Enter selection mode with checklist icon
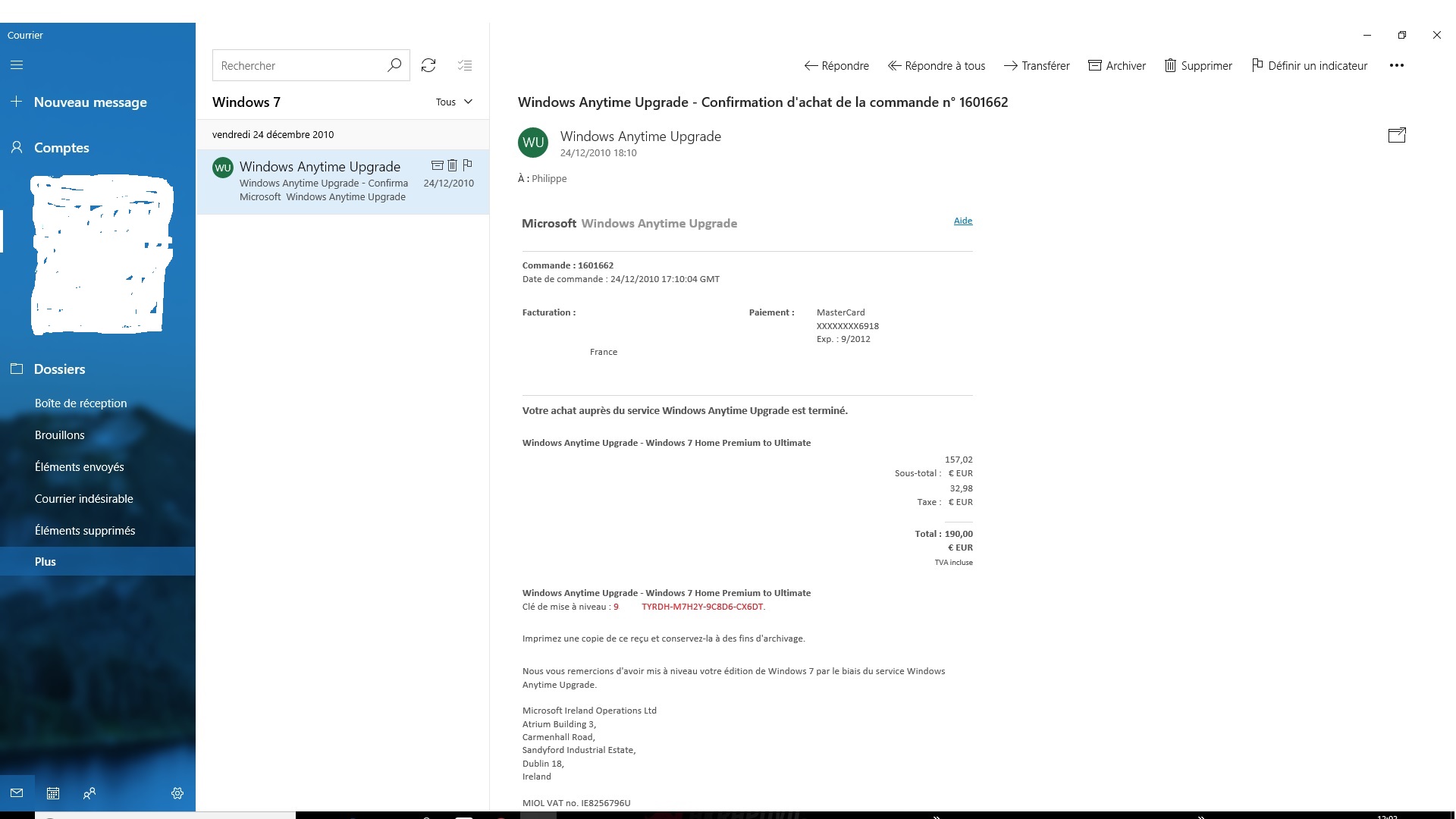 (465, 65)
